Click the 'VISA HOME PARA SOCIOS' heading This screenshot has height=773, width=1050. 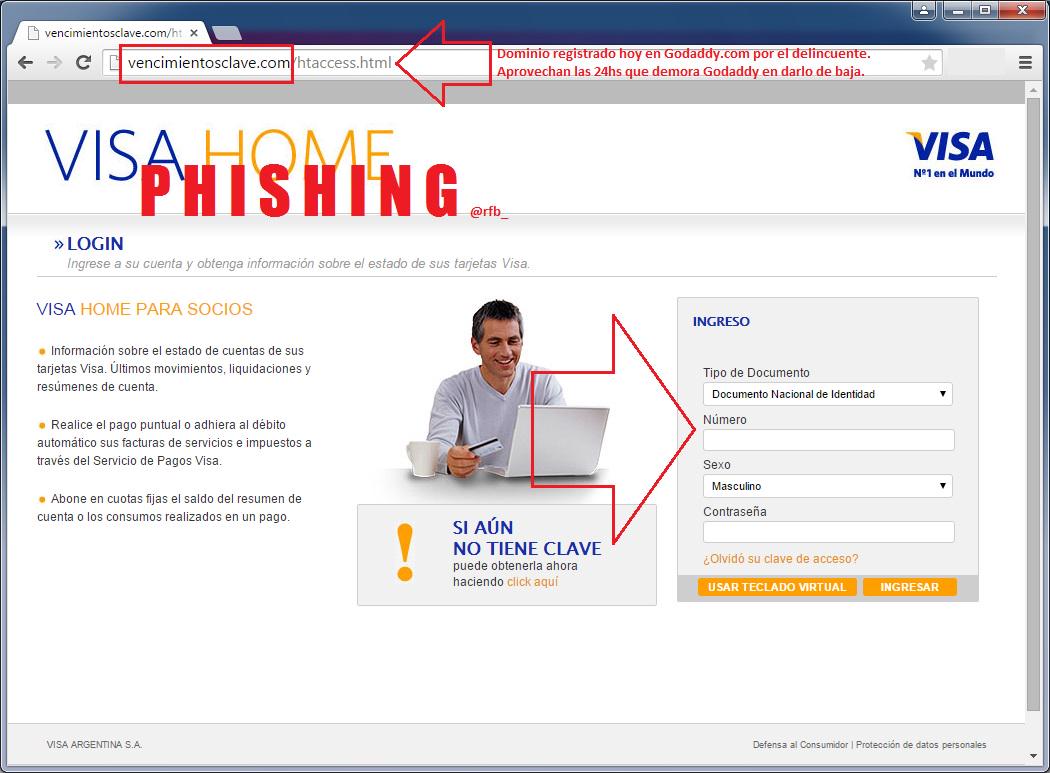pyautogui.click(x=145, y=309)
